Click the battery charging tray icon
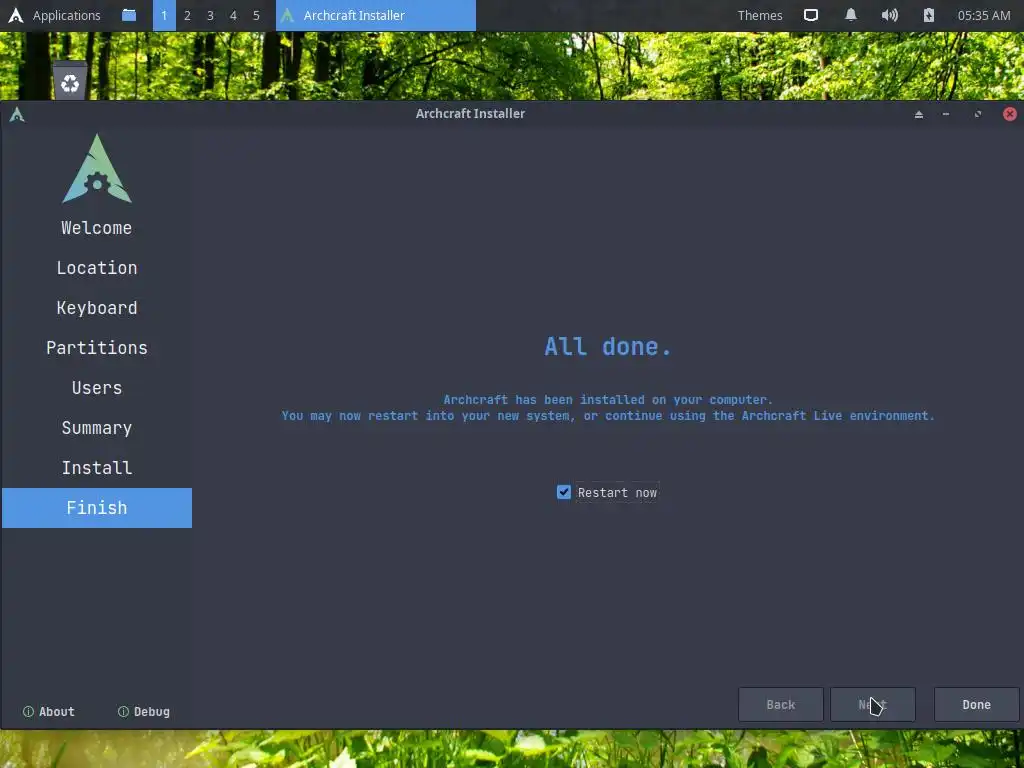The height and width of the screenshot is (768, 1024). click(929, 15)
